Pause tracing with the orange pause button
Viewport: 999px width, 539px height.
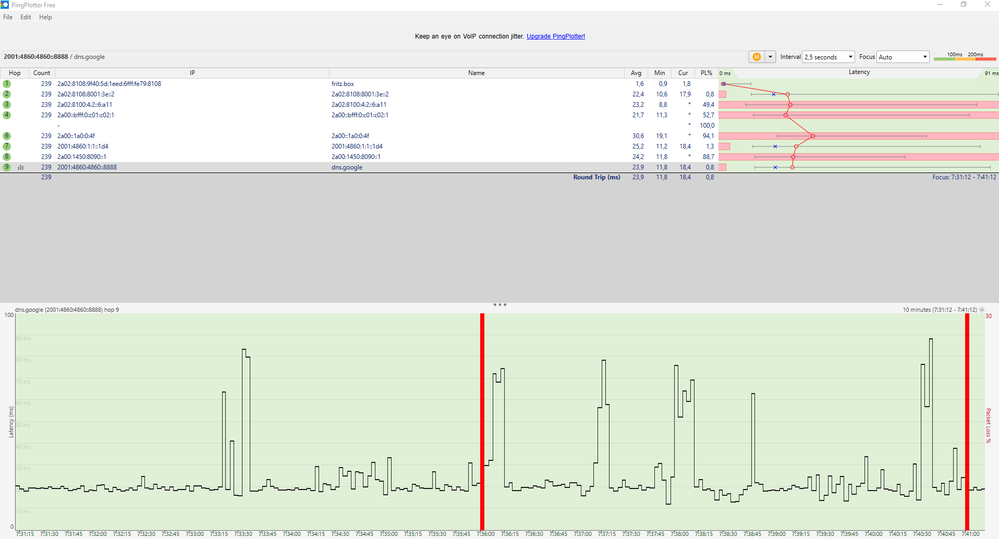pos(756,57)
